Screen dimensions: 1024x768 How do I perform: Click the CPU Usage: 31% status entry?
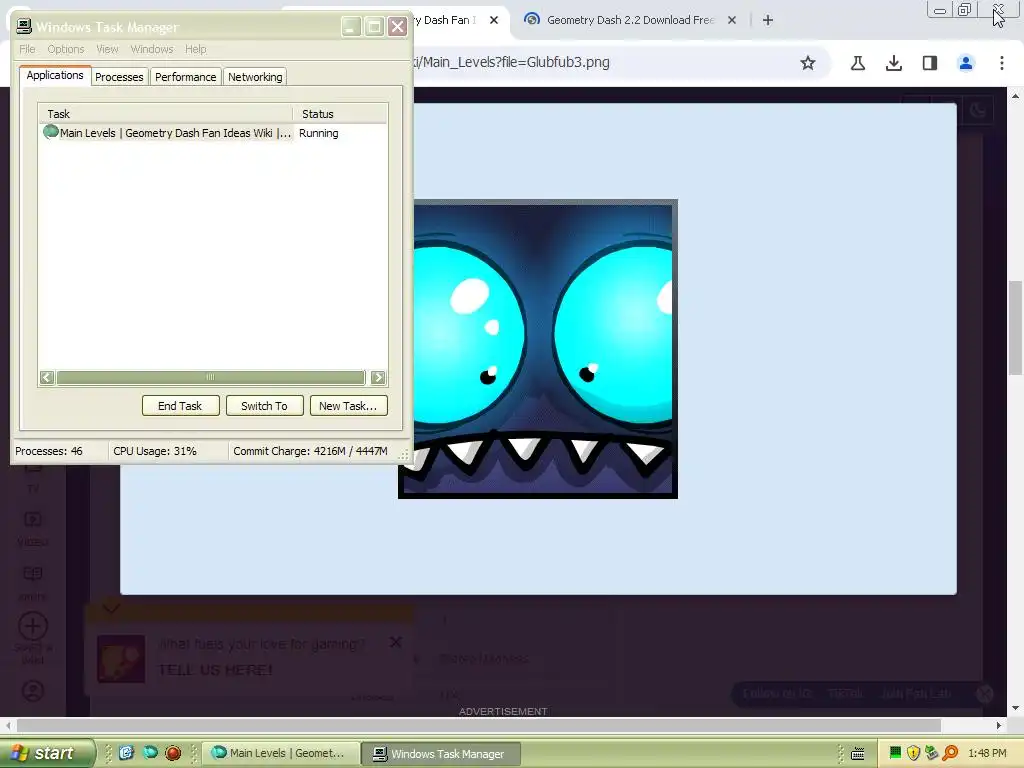(x=155, y=451)
